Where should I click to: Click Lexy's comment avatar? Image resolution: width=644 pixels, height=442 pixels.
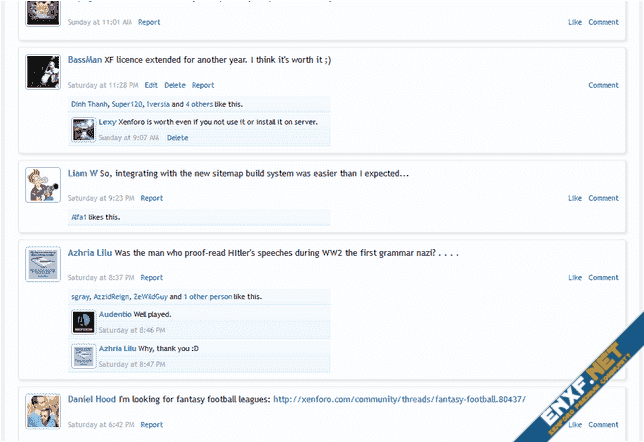[x=84, y=128]
